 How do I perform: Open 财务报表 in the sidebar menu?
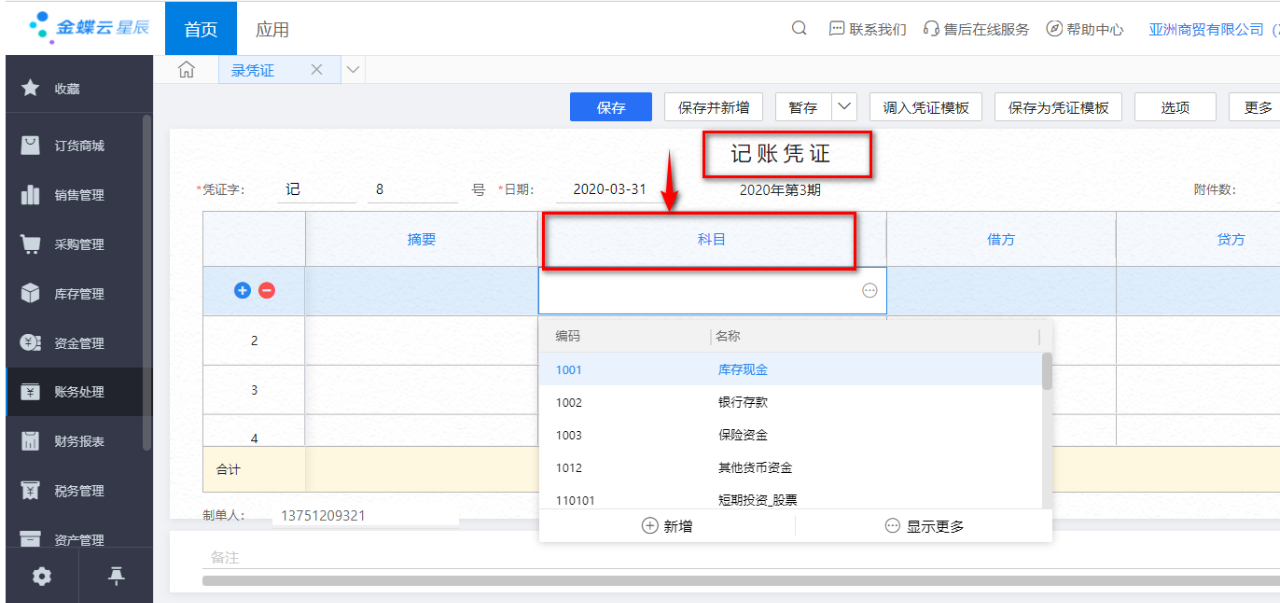click(78, 442)
